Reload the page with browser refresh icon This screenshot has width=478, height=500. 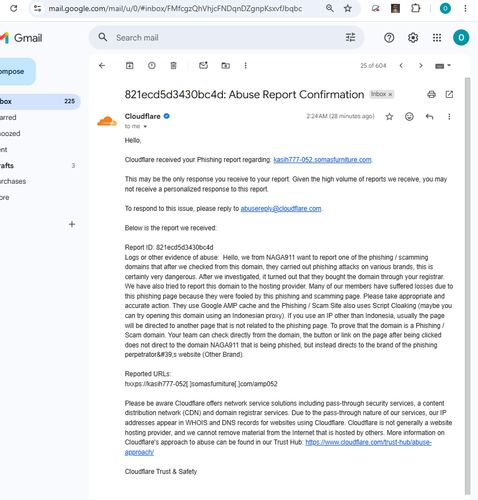click(x=14, y=8)
